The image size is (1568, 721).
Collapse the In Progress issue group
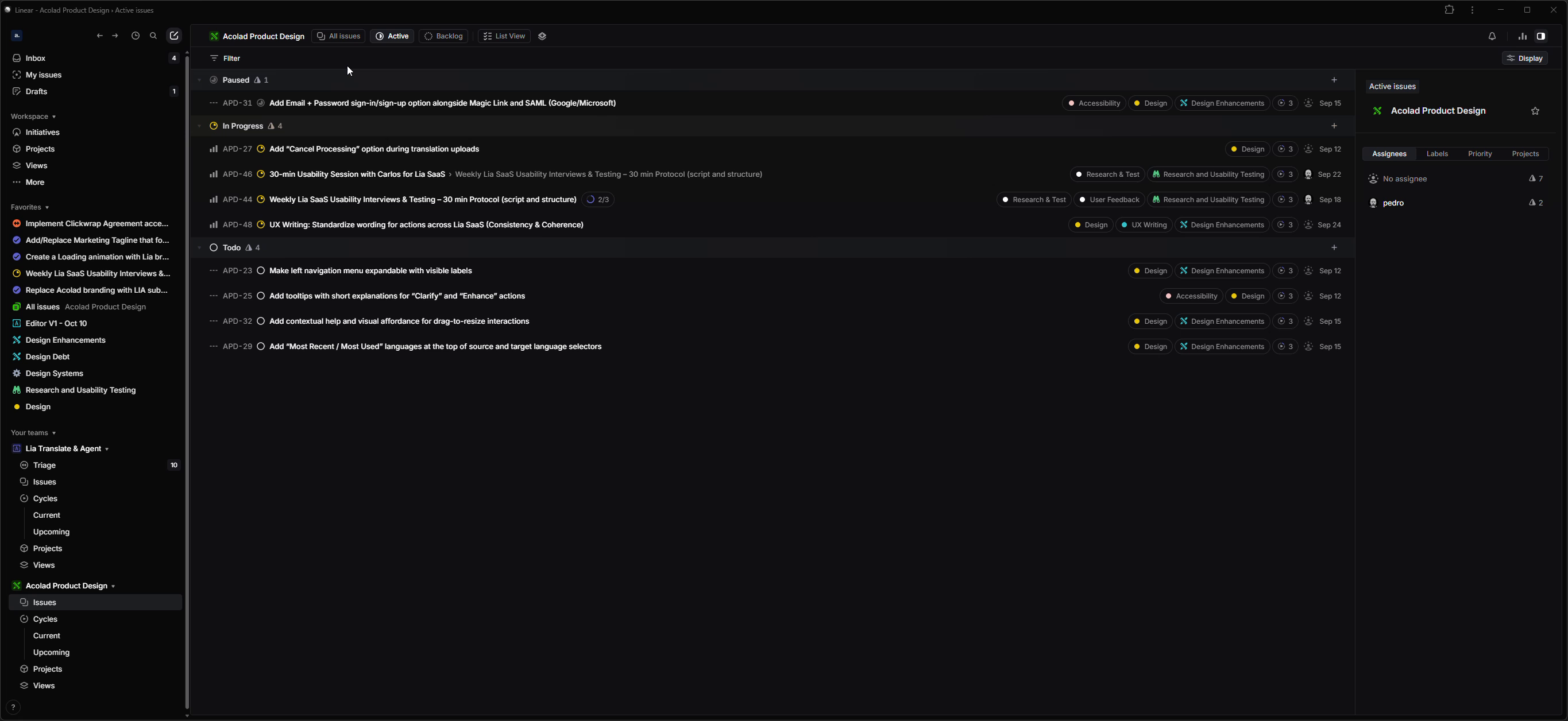point(199,126)
